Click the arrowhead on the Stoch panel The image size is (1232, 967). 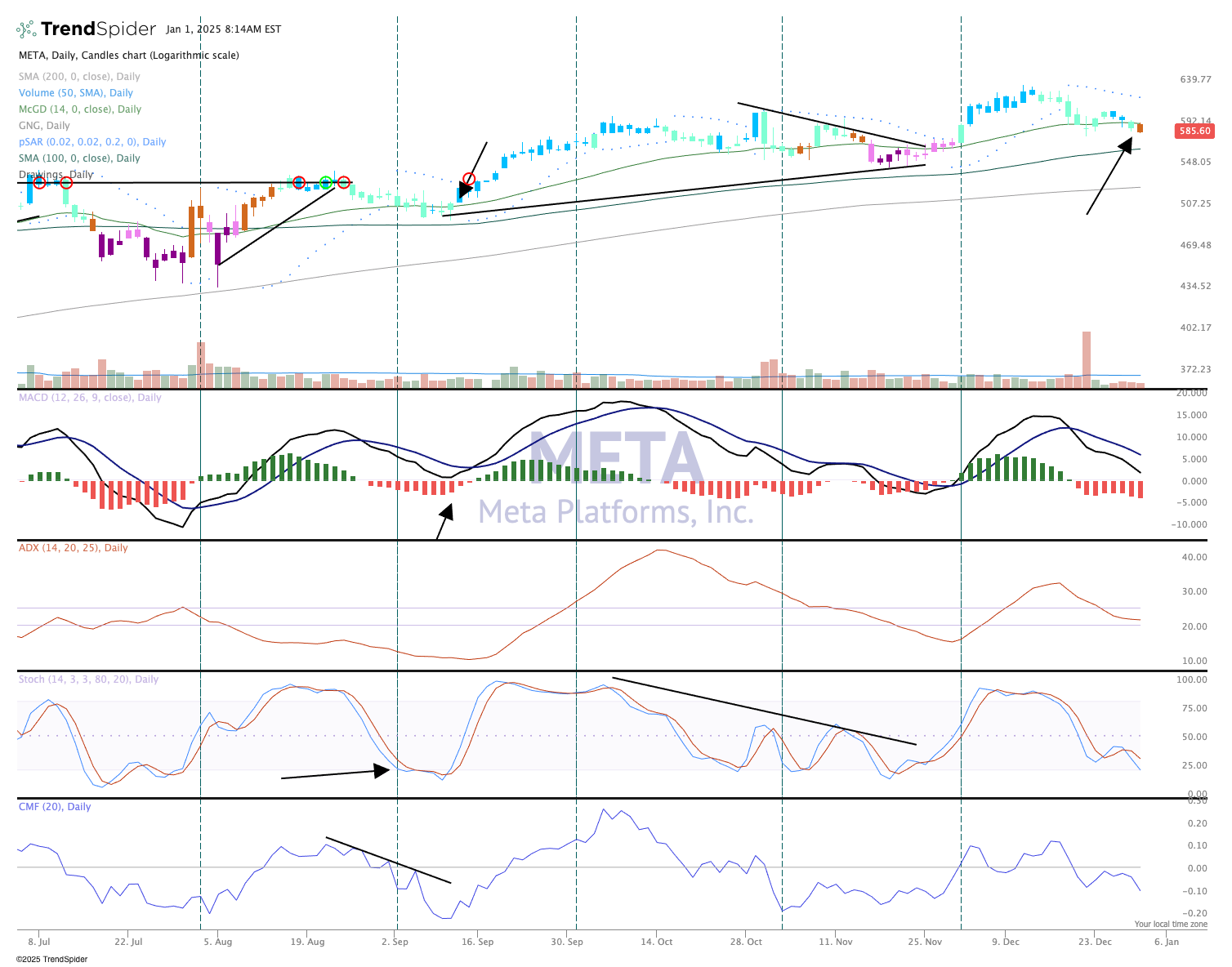(x=382, y=770)
